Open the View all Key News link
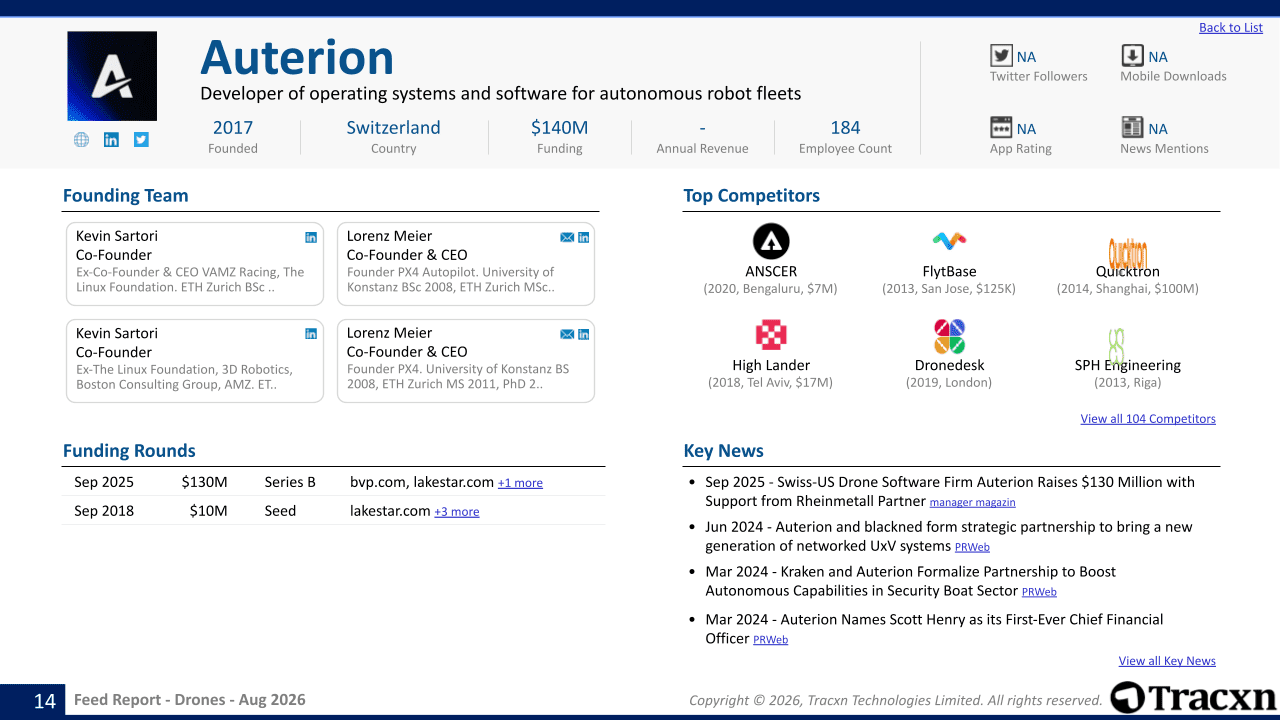 click(1167, 661)
